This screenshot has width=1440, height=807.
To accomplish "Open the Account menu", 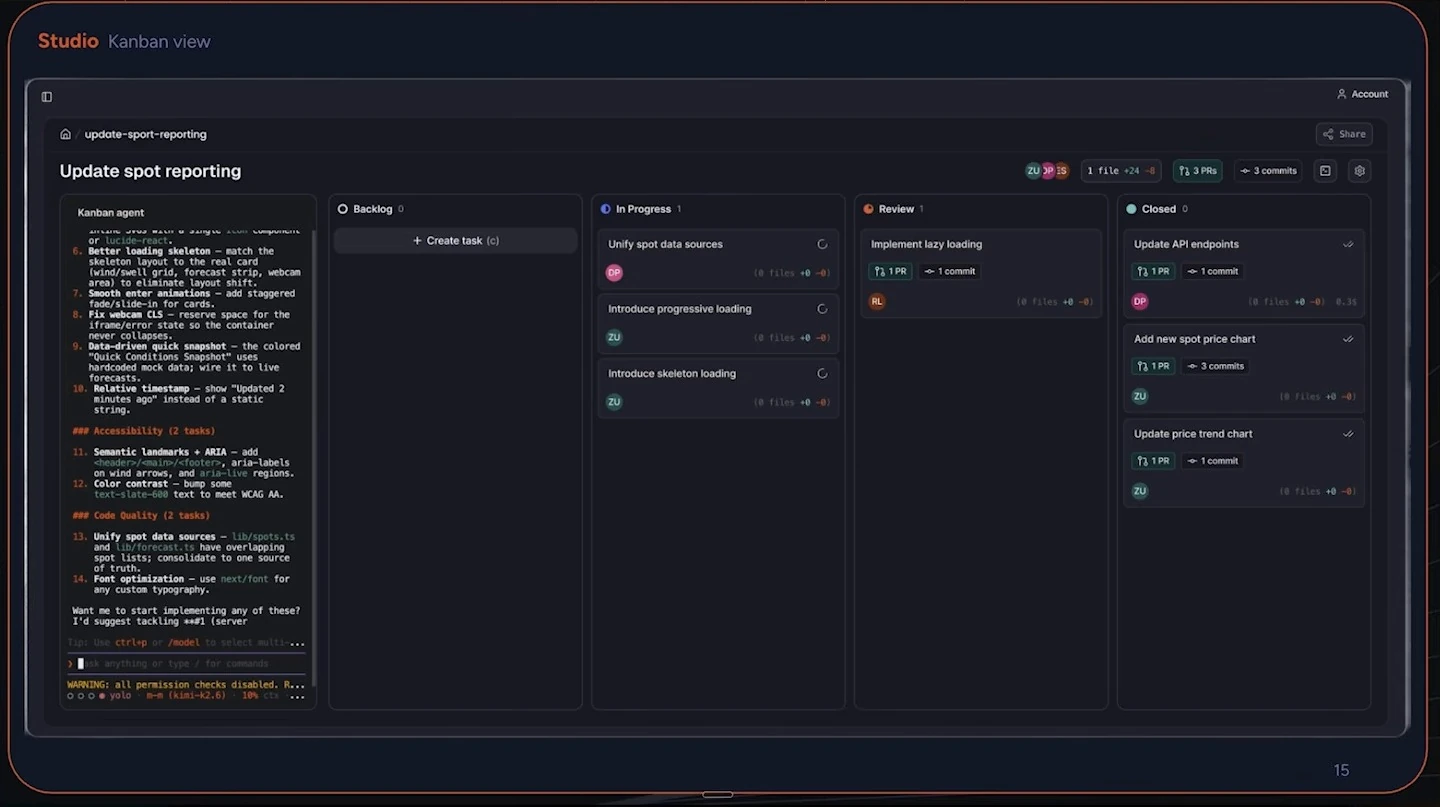I will tap(1362, 94).
